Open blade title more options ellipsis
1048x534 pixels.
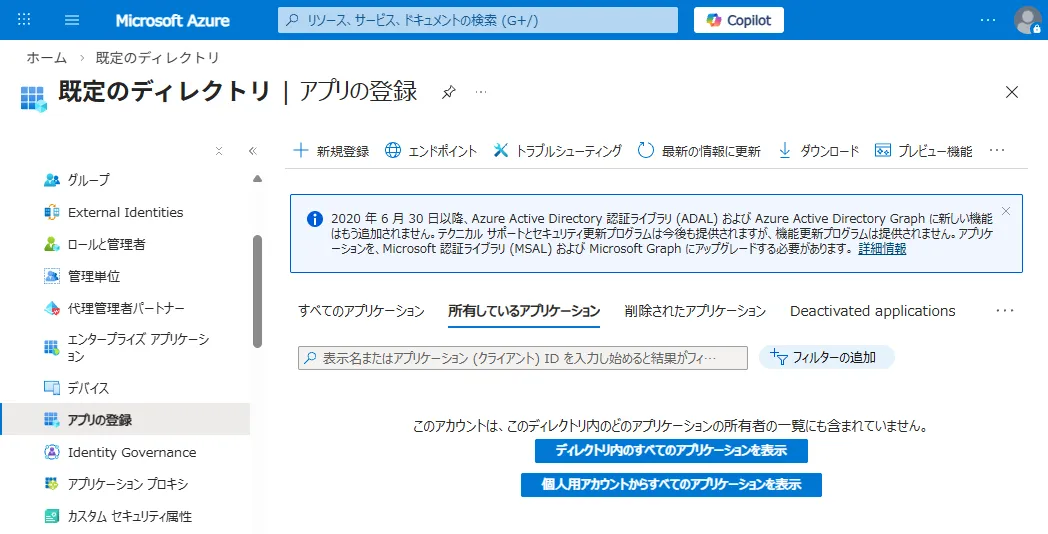[481, 92]
